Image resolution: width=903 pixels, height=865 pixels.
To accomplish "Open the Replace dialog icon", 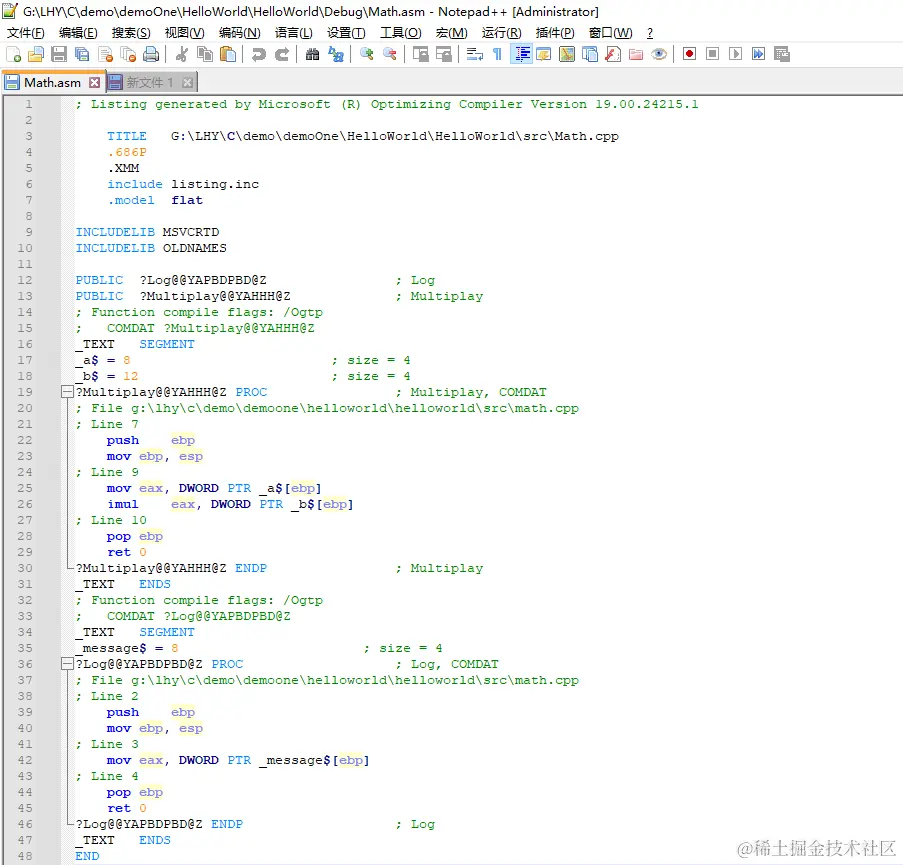I will [x=336, y=54].
